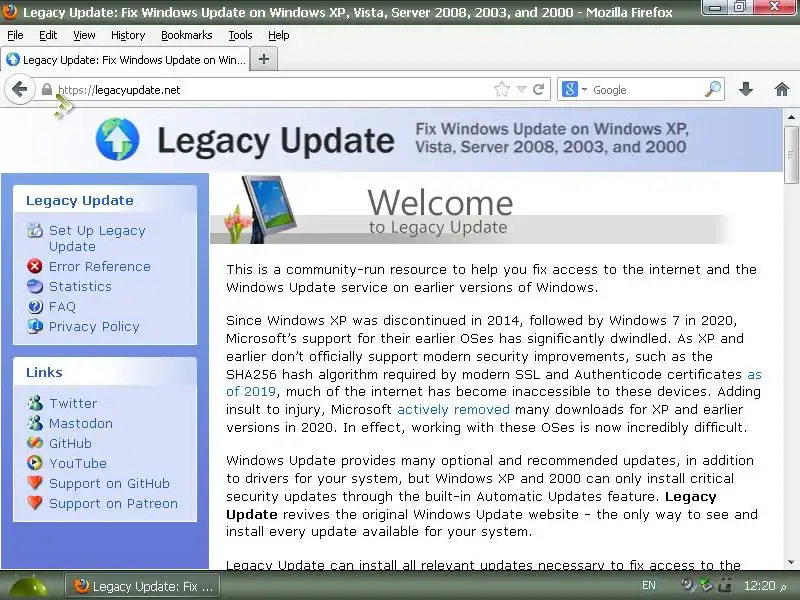The width and height of the screenshot is (800, 600).
Task: Click the EN language indicator
Action: [648, 585]
